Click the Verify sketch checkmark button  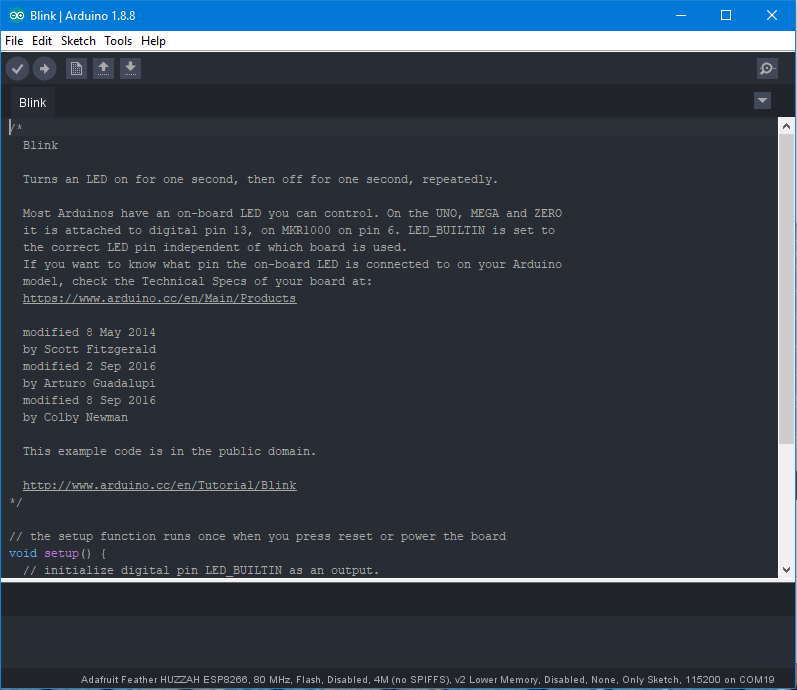pos(17,69)
